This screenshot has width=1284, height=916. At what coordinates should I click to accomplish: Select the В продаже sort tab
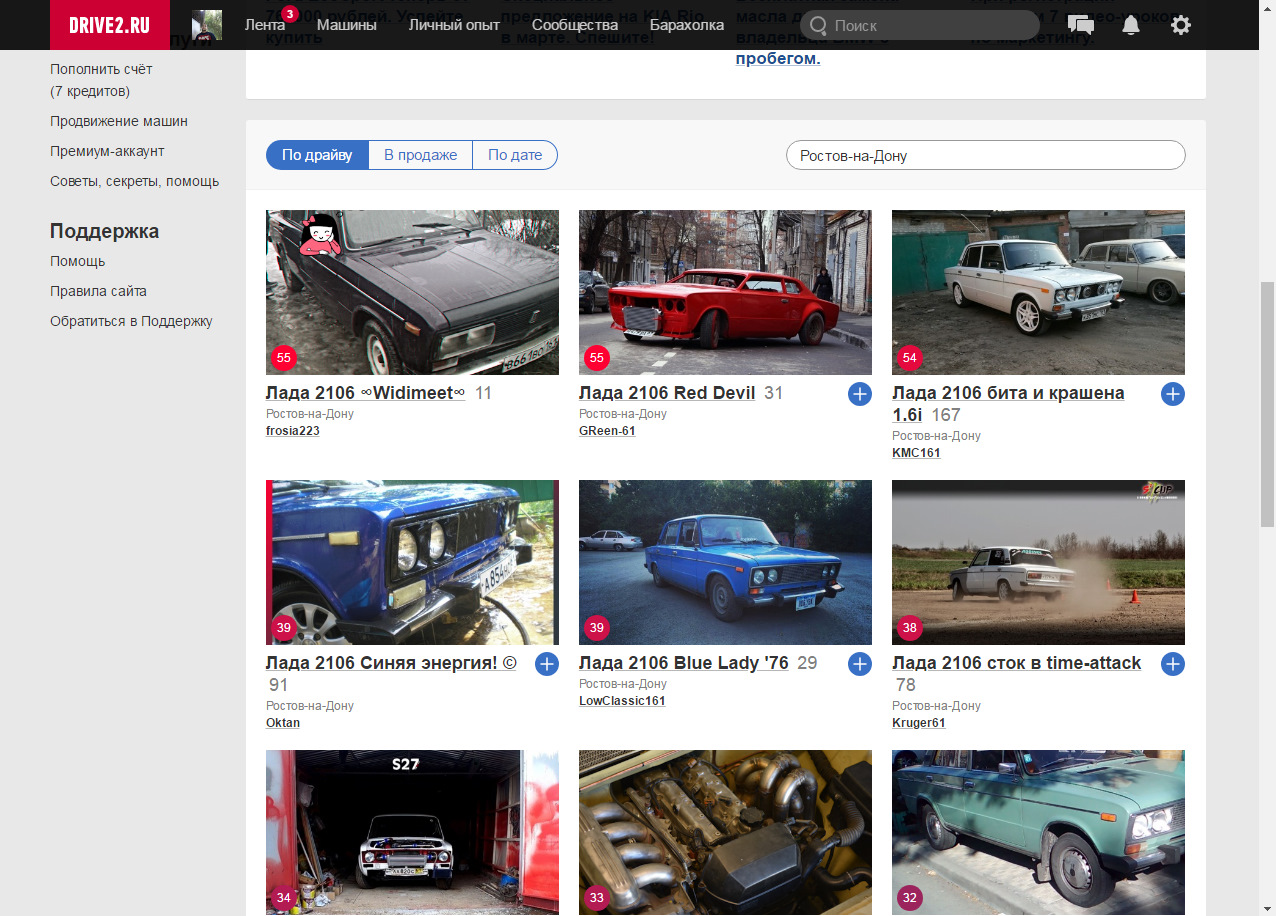click(x=420, y=155)
